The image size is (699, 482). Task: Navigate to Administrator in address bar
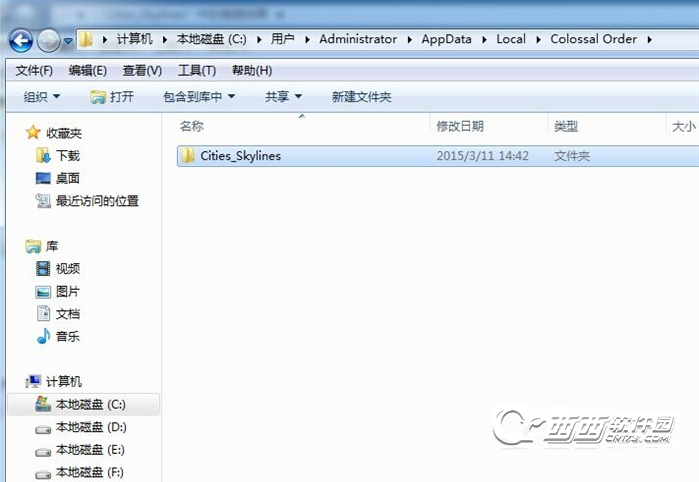pyautogui.click(x=358, y=39)
